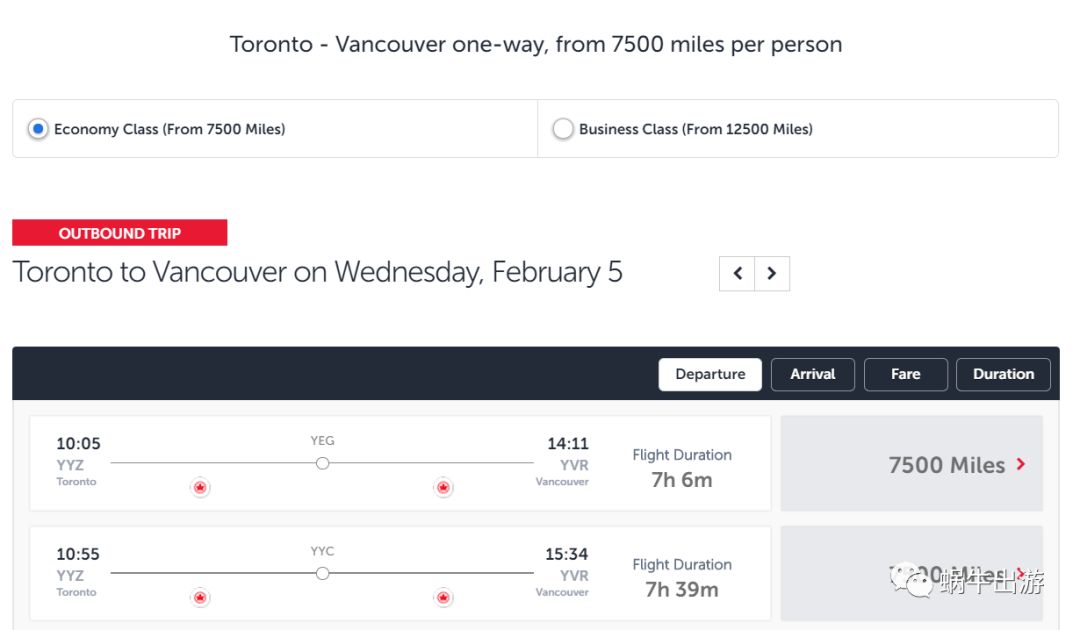Sort flights by Duration

click(x=1003, y=374)
